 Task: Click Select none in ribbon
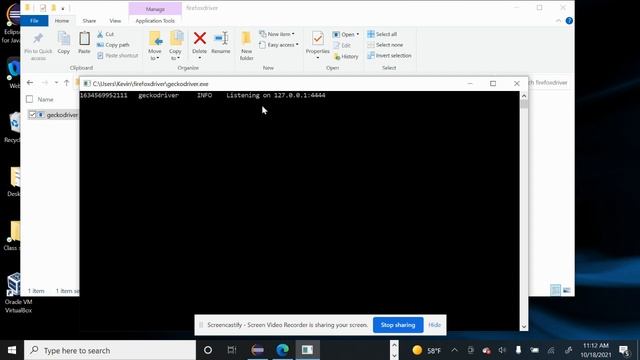click(x=385, y=45)
